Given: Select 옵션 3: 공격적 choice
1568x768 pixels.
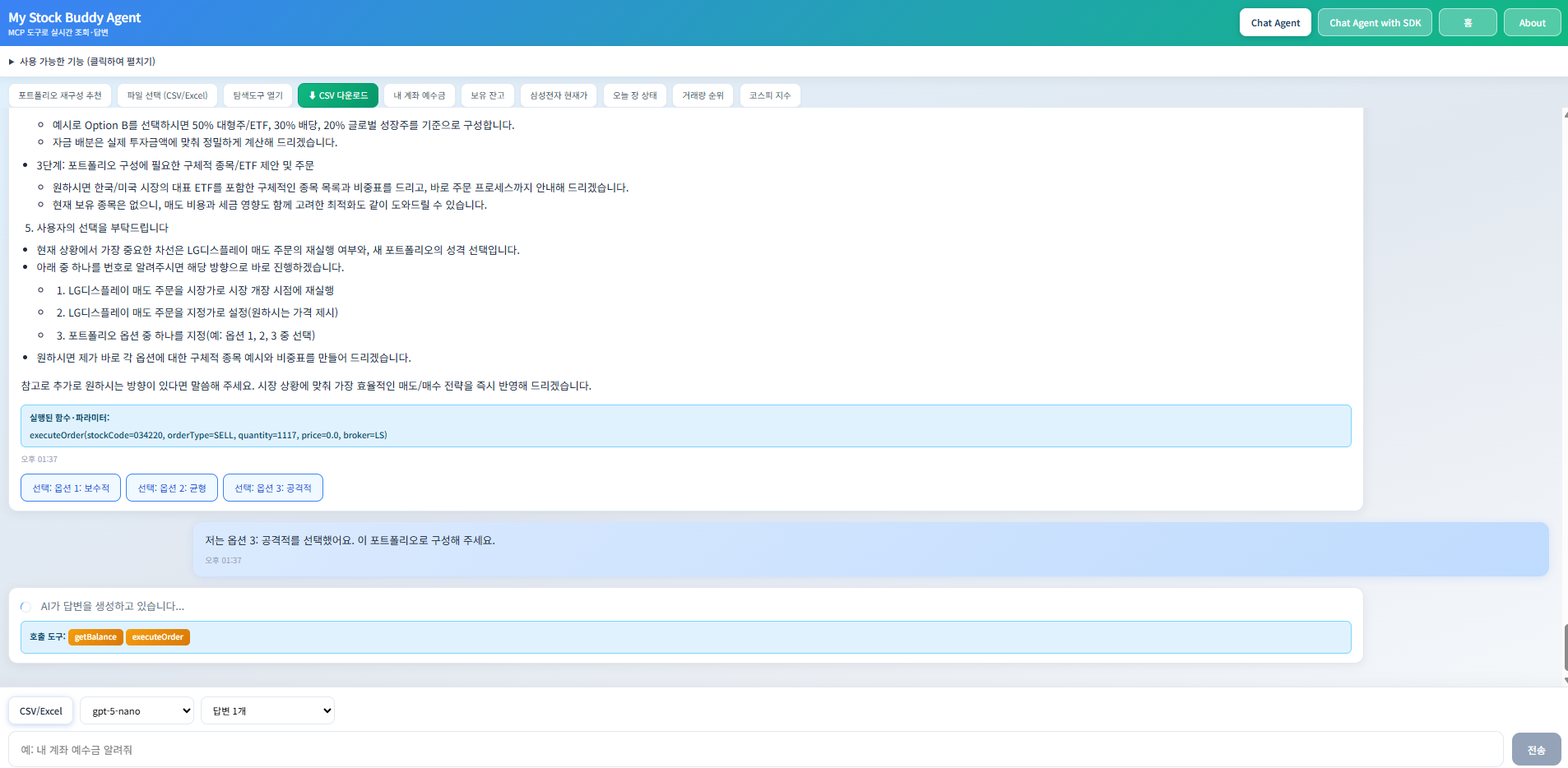Looking at the screenshot, I should 273,488.
